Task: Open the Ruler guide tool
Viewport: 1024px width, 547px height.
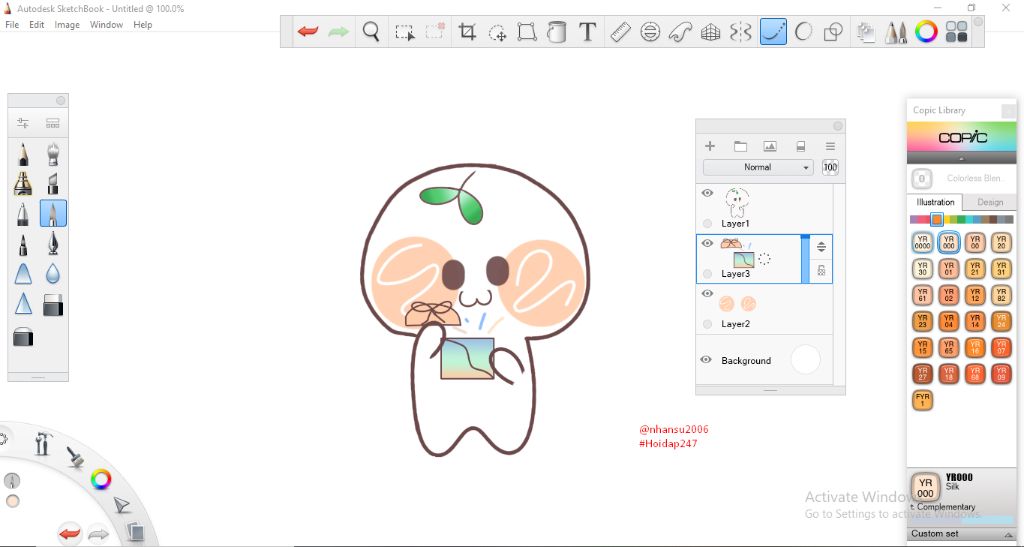Action: 620,31
